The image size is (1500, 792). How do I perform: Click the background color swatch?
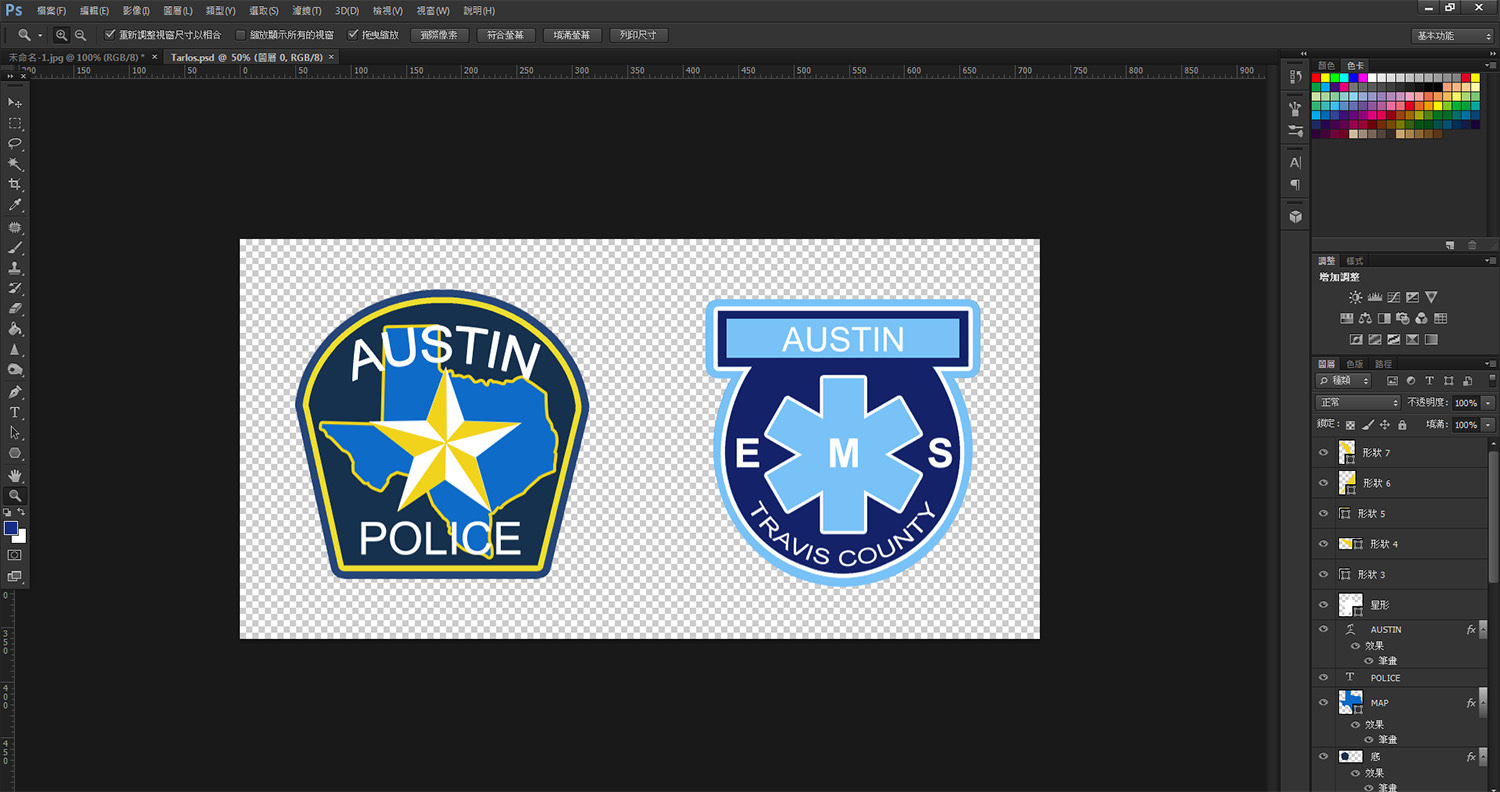(21, 537)
